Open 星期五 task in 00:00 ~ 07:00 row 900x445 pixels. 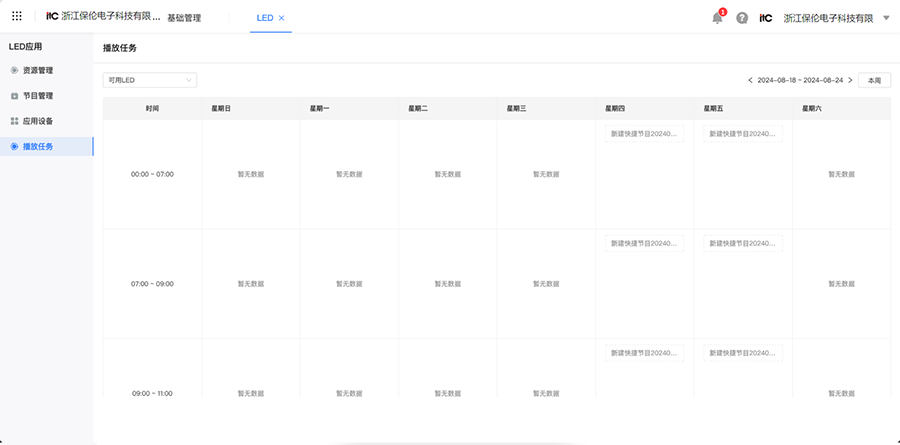coord(743,133)
